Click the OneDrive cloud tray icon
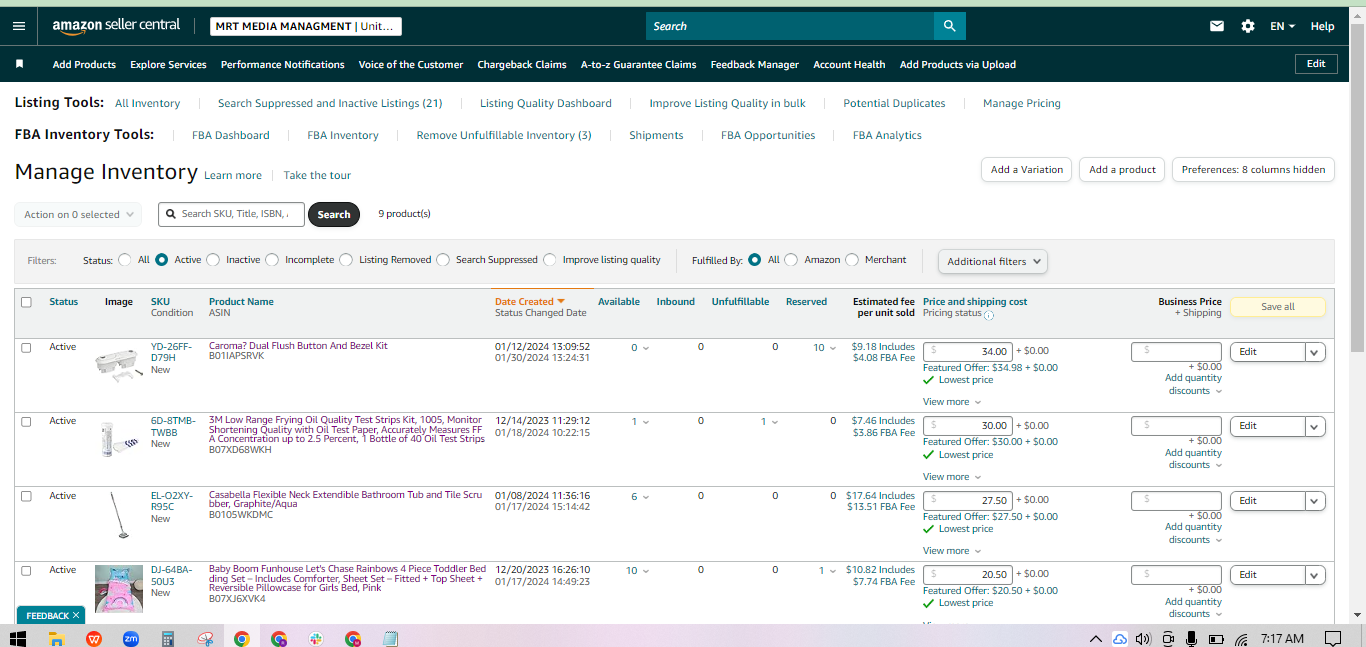Image resolution: width=1366 pixels, height=647 pixels. click(x=1120, y=638)
